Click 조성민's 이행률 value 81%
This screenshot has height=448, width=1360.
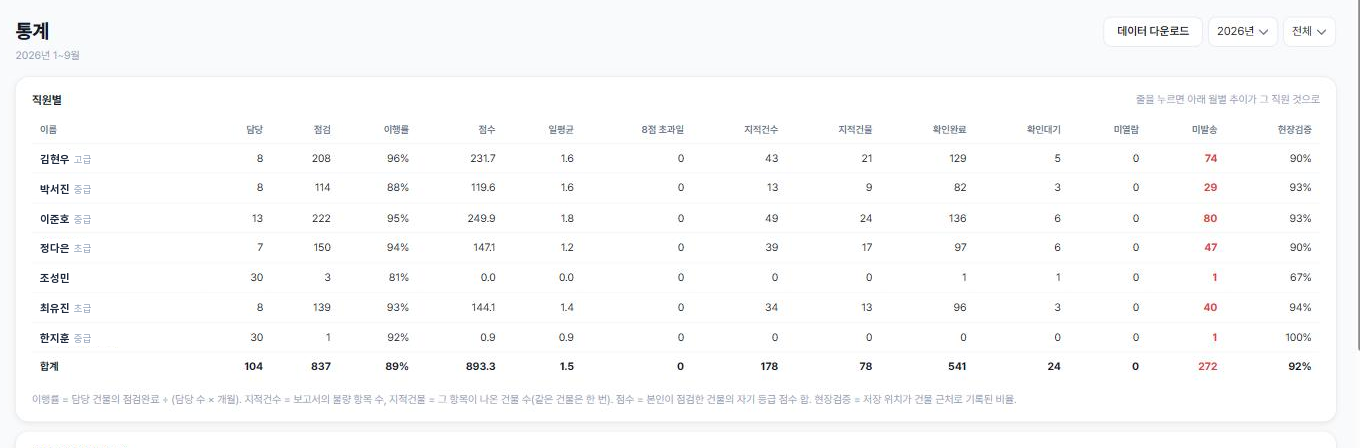(x=399, y=278)
